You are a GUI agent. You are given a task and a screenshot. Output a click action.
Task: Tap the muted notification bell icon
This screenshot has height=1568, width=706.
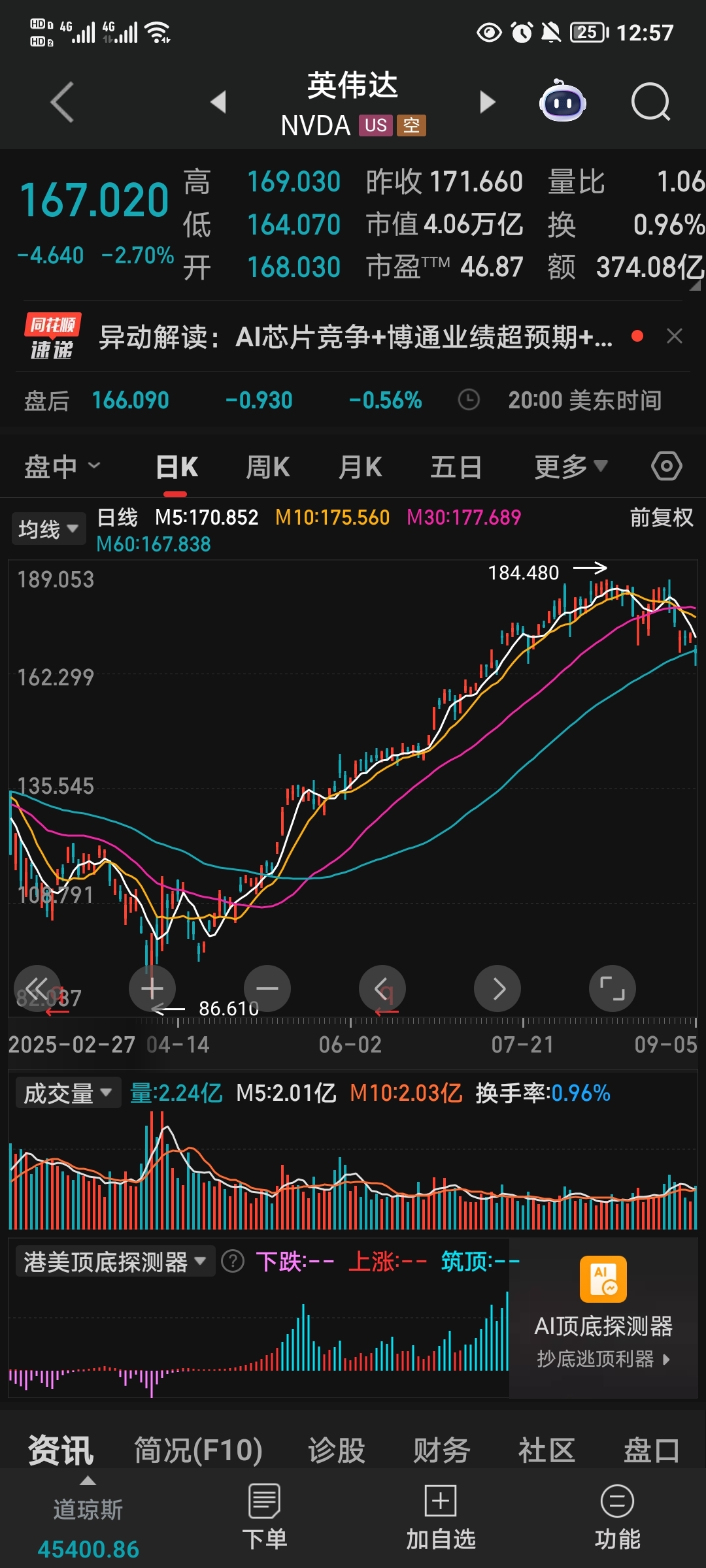pyautogui.click(x=552, y=32)
